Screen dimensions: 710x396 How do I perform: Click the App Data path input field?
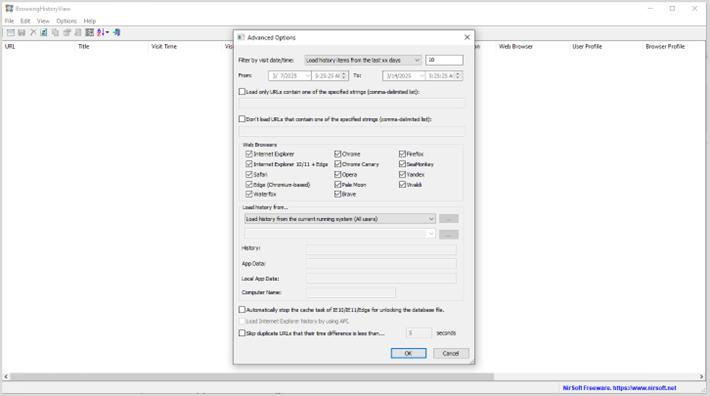pyautogui.click(x=381, y=263)
